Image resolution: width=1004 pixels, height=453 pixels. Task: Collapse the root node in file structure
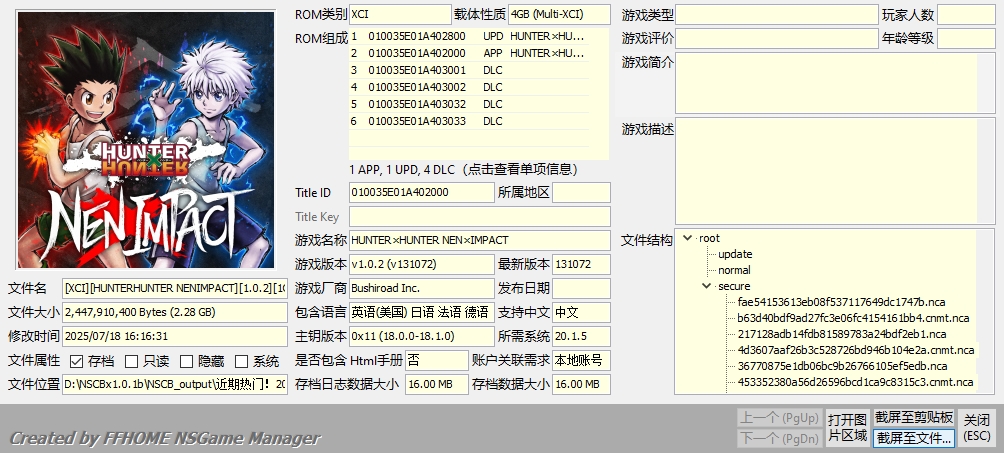coord(688,238)
